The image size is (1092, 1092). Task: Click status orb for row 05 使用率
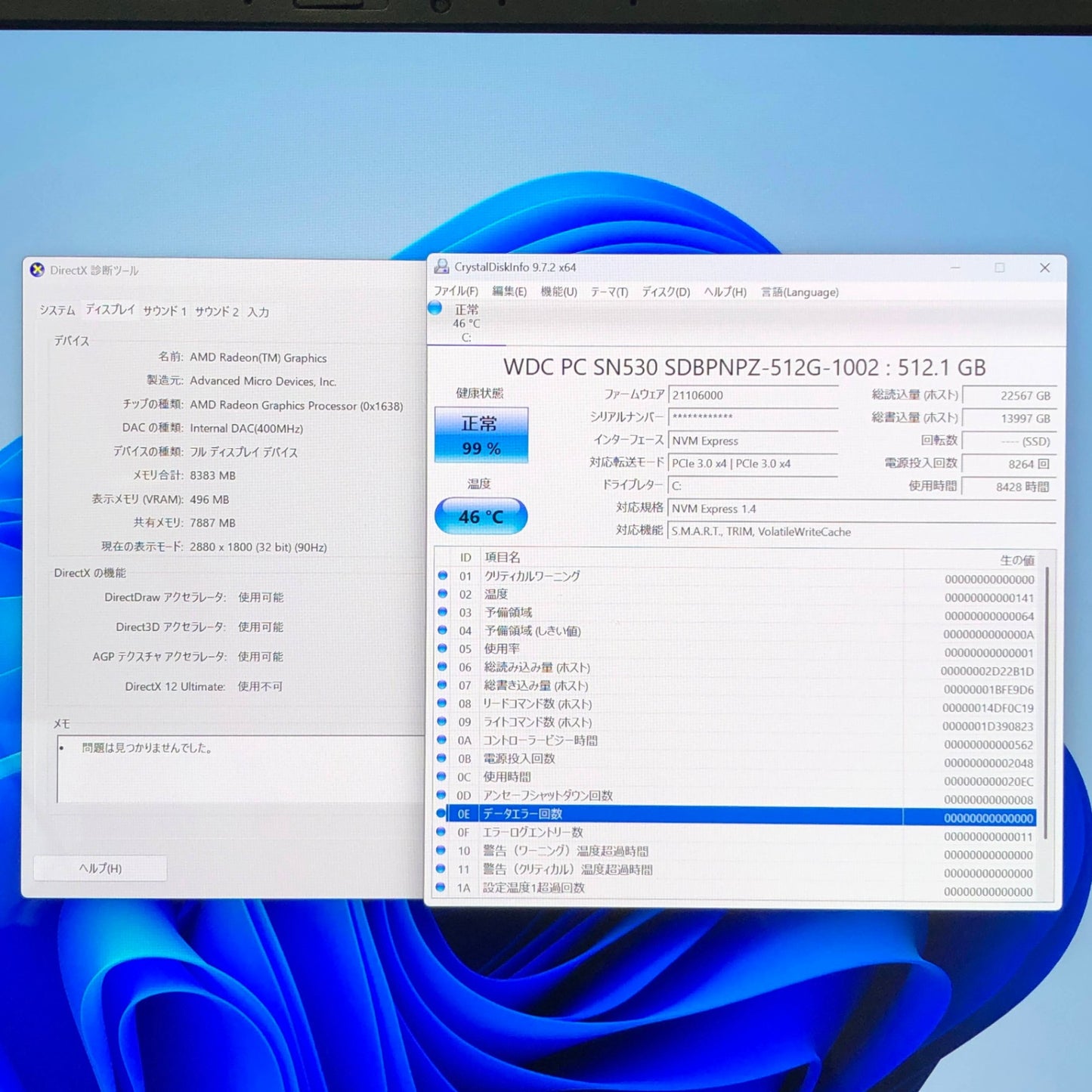[x=443, y=648]
